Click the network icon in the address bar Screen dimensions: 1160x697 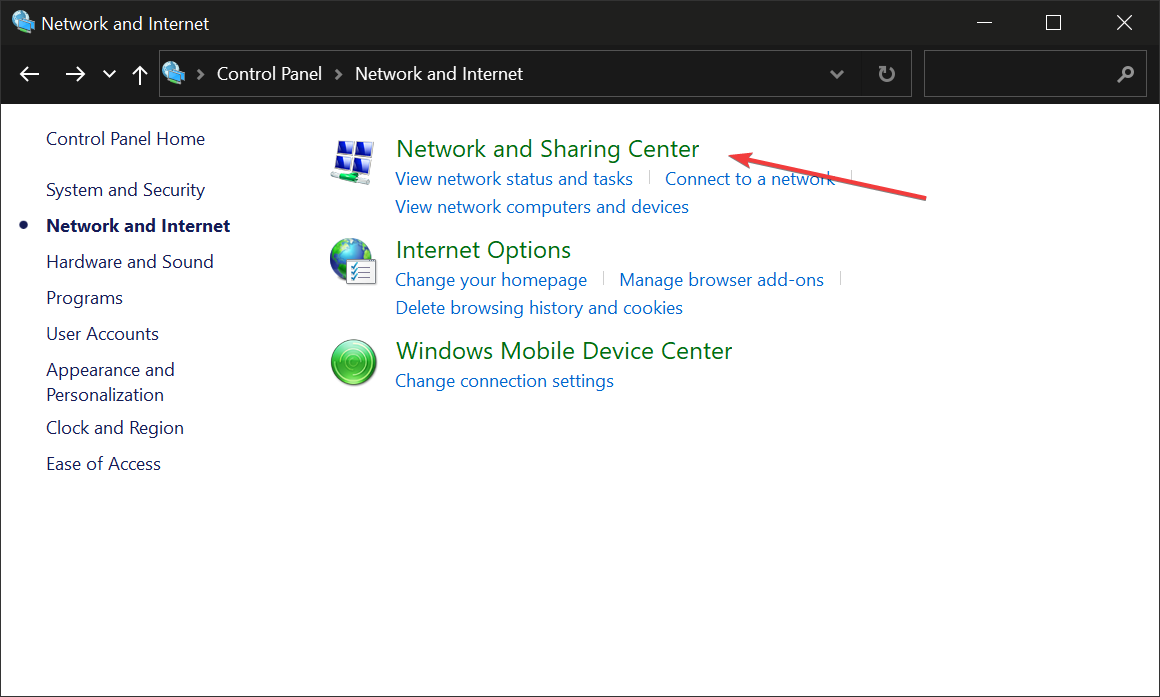click(x=174, y=73)
